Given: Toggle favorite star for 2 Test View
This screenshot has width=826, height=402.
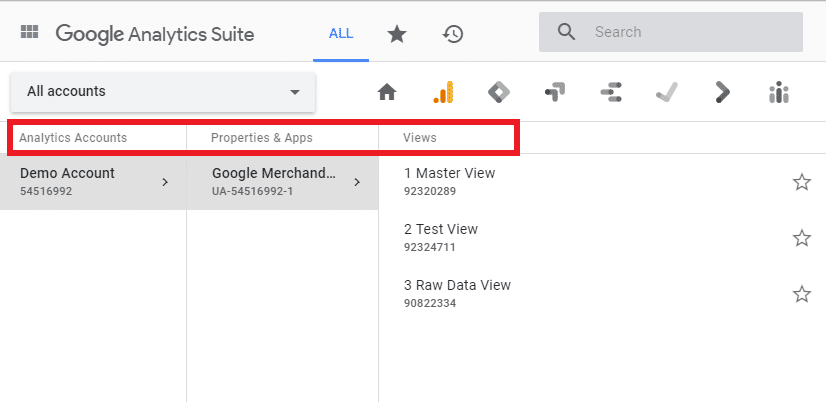Looking at the screenshot, I should click(x=801, y=238).
